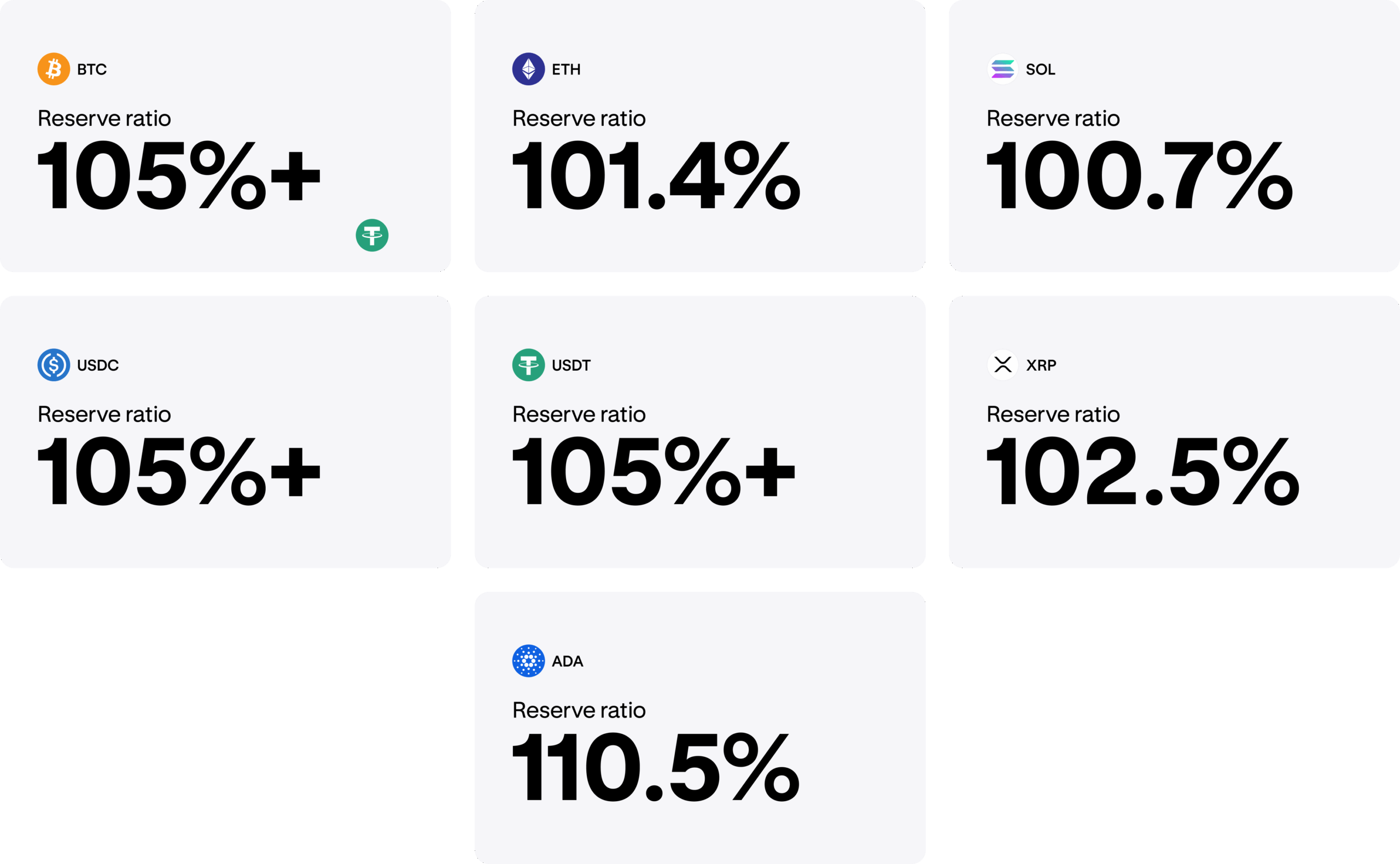
Task: Click "Reserve ratio" label in the ETH card
Action: tap(578, 119)
